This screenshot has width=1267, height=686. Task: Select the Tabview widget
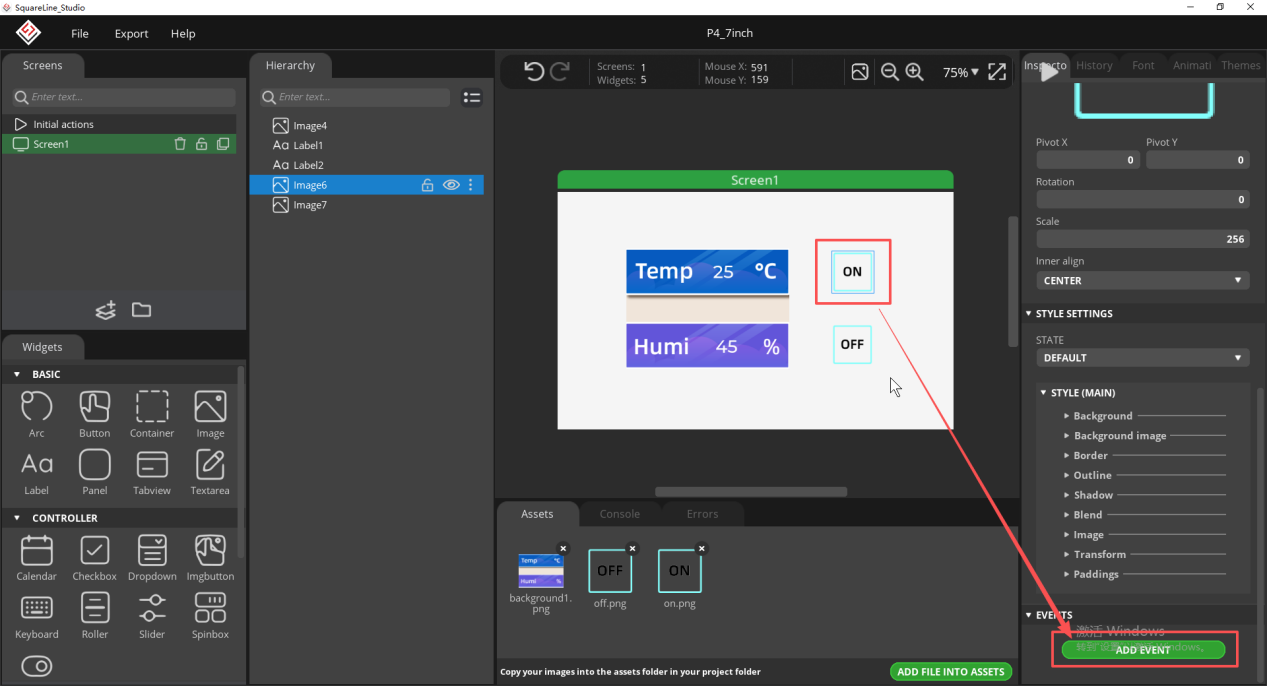click(152, 472)
